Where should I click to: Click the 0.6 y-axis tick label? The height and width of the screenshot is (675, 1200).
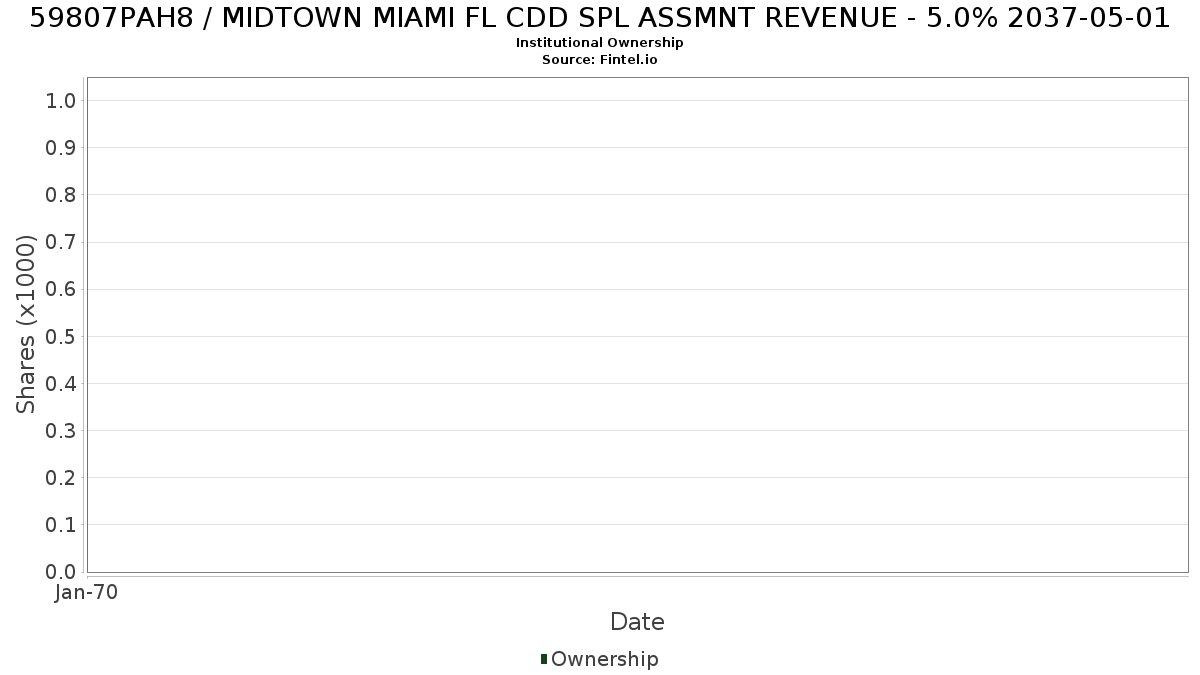click(61, 289)
